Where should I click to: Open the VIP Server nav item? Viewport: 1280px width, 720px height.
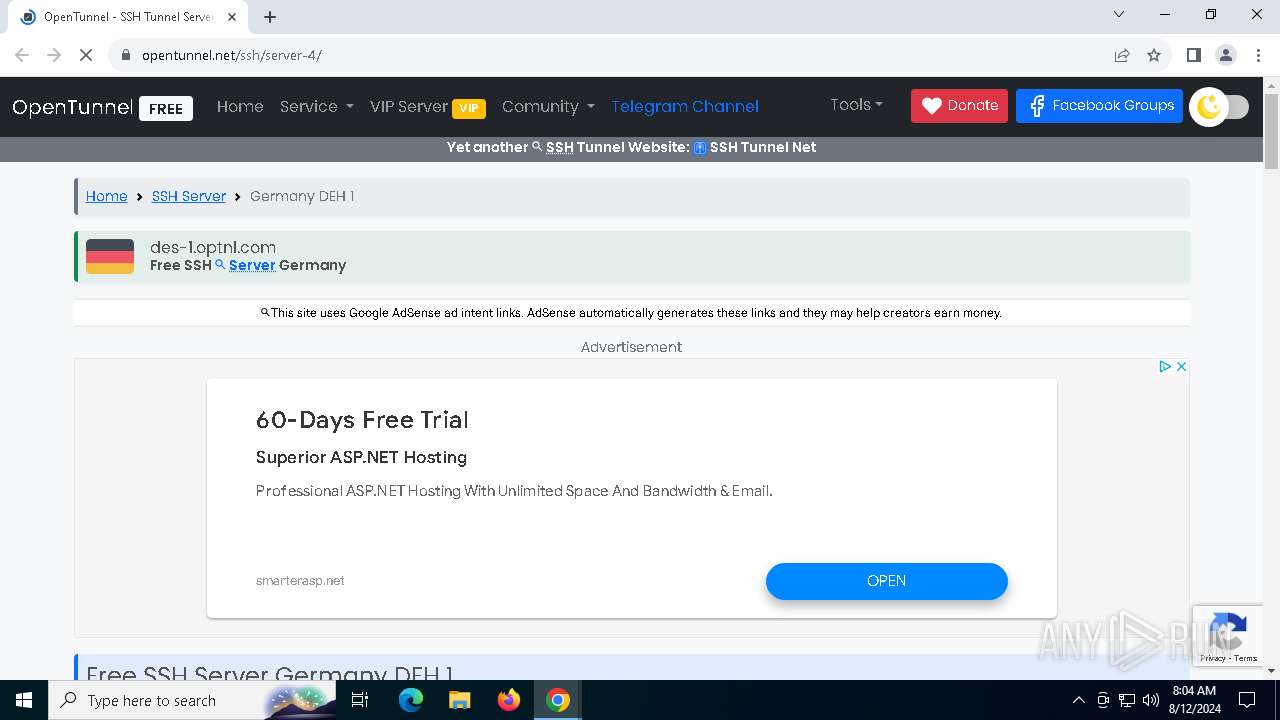click(427, 107)
